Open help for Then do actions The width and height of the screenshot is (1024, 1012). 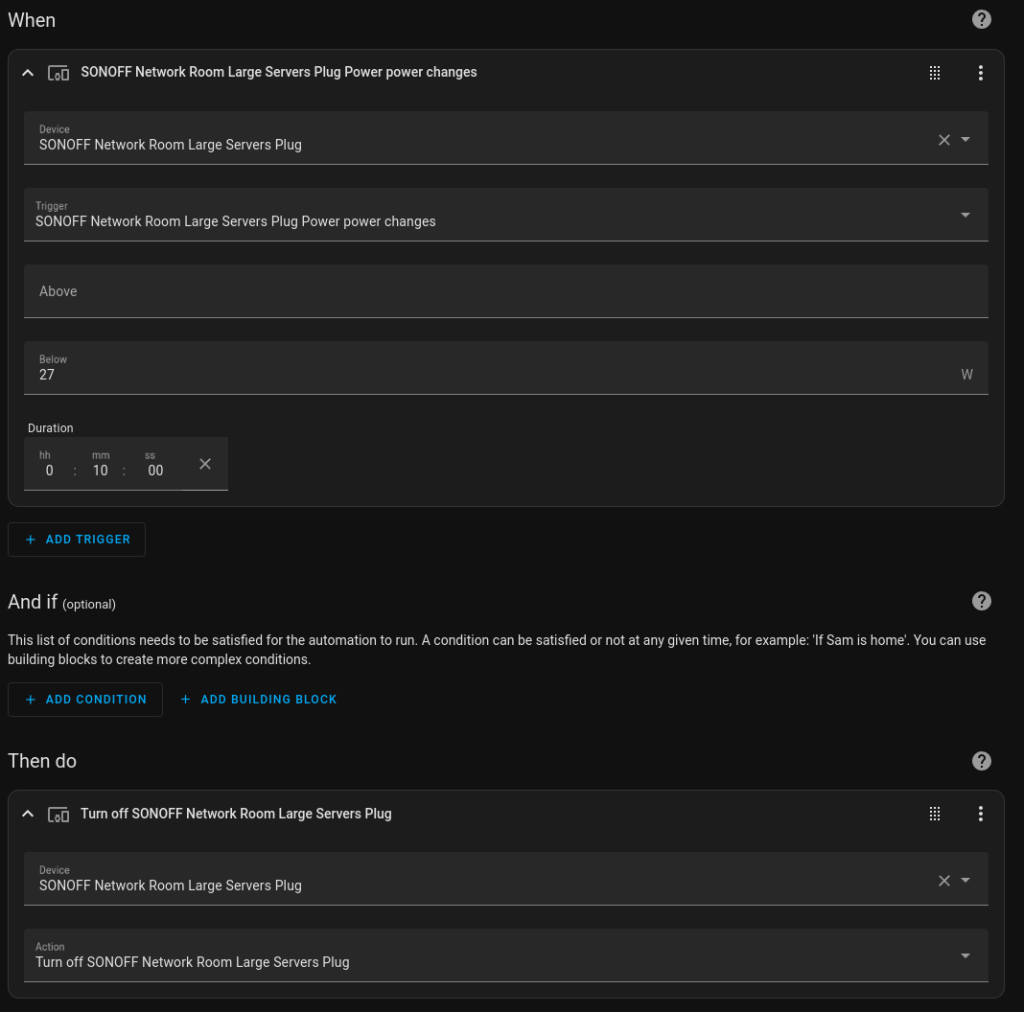982,761
